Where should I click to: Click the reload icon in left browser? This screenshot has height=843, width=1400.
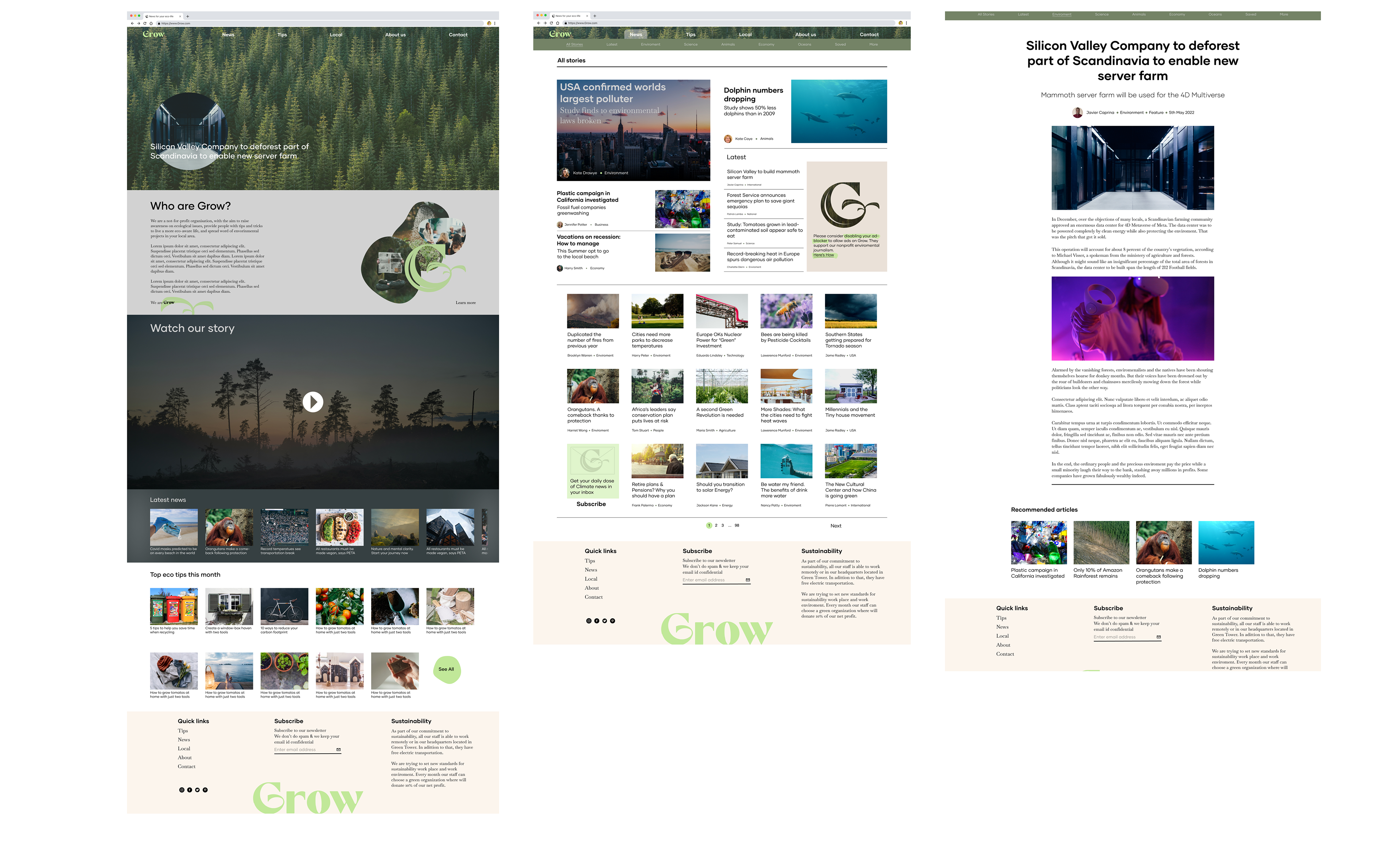[145, 23]
